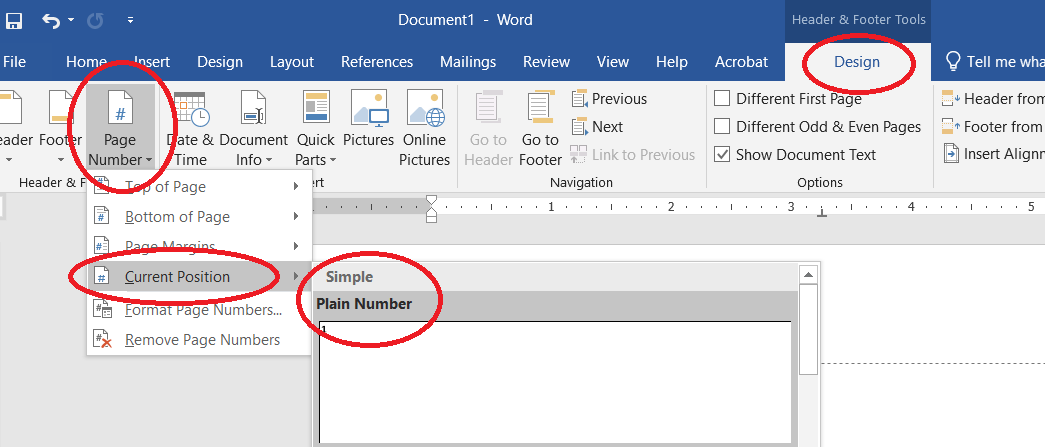
Task: Open Customize Quick Access Toolbar arrow
Action: pos(131,21)
